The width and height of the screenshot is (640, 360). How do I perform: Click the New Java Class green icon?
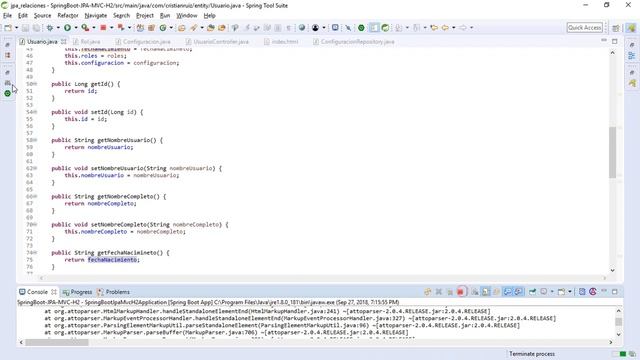click(x=163, y=28)
